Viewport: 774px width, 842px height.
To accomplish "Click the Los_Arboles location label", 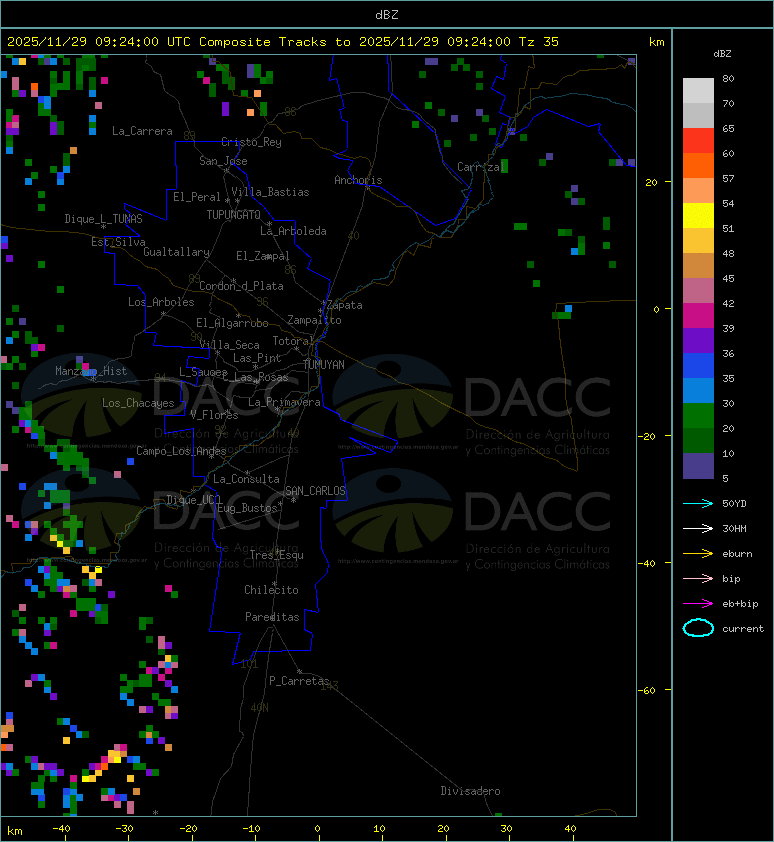I will (x=161, y=302).
